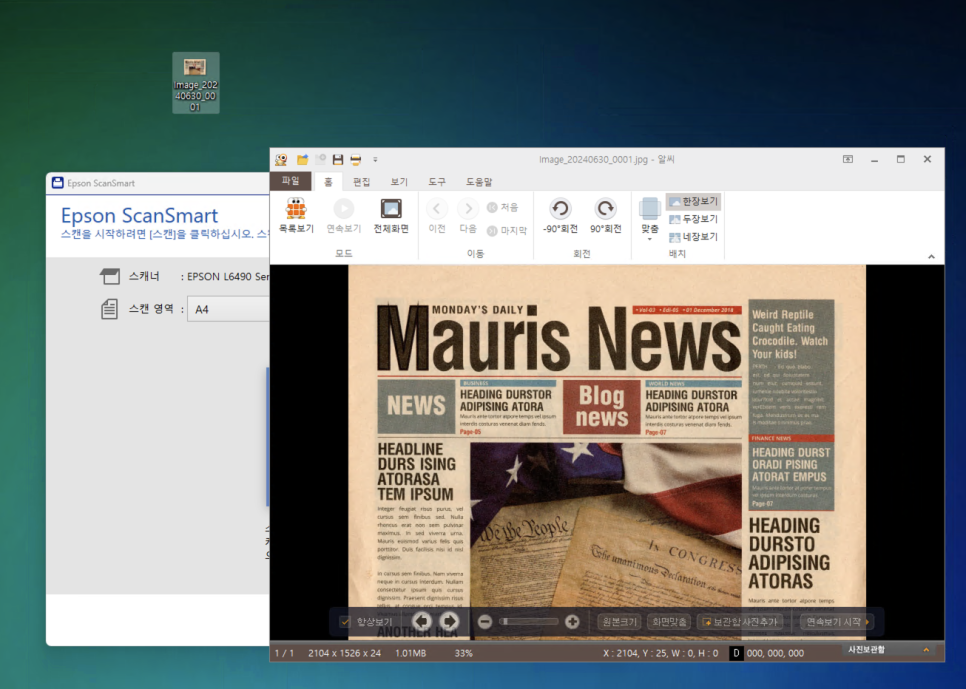Image resolution: width=966 pixels, height=689 pixels.
Task: Jump to 처음 first image
Action: (x=503, y=208)
